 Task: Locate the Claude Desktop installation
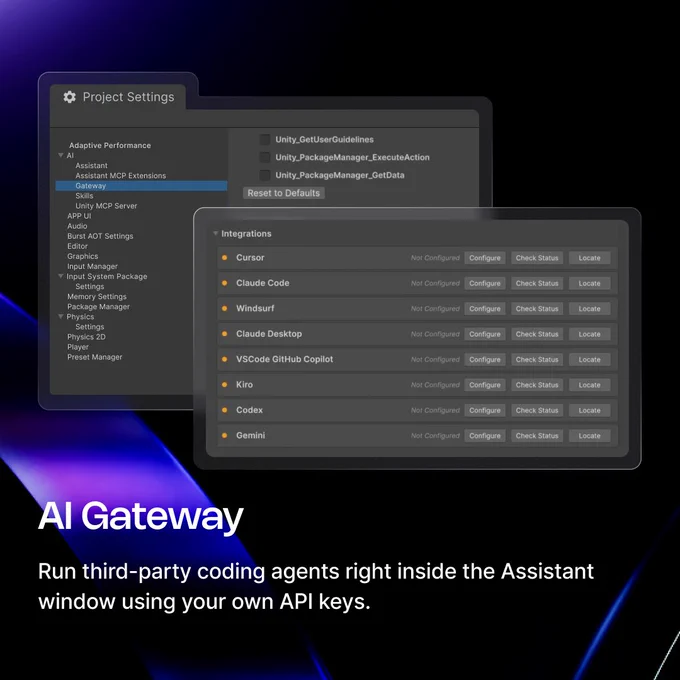pos(589,334)
